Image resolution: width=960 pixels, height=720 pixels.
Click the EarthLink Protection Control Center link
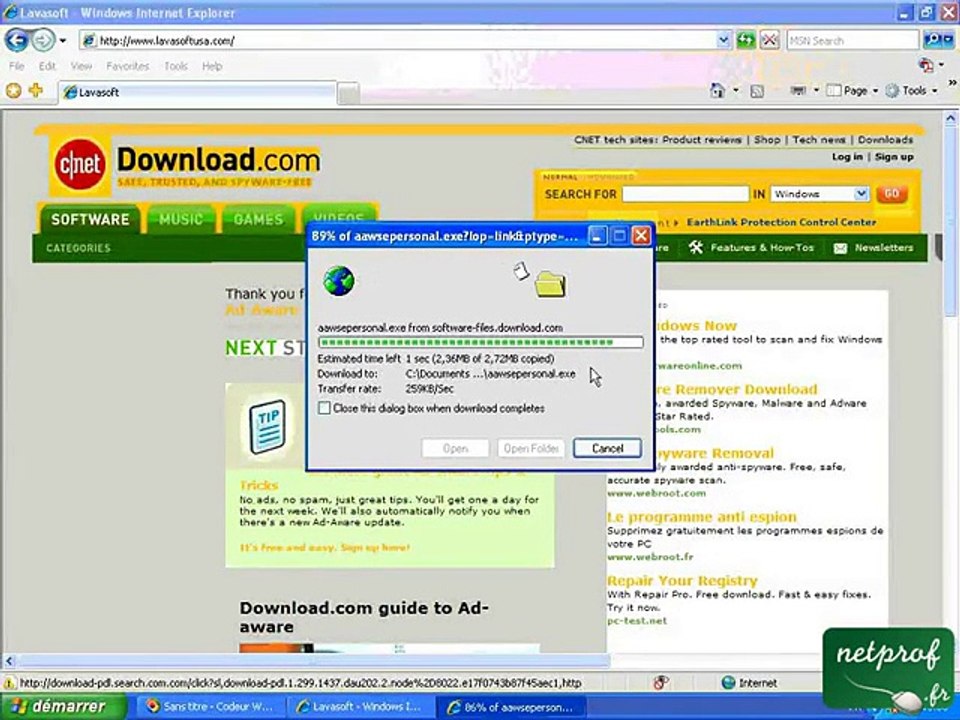click(781, 222)
